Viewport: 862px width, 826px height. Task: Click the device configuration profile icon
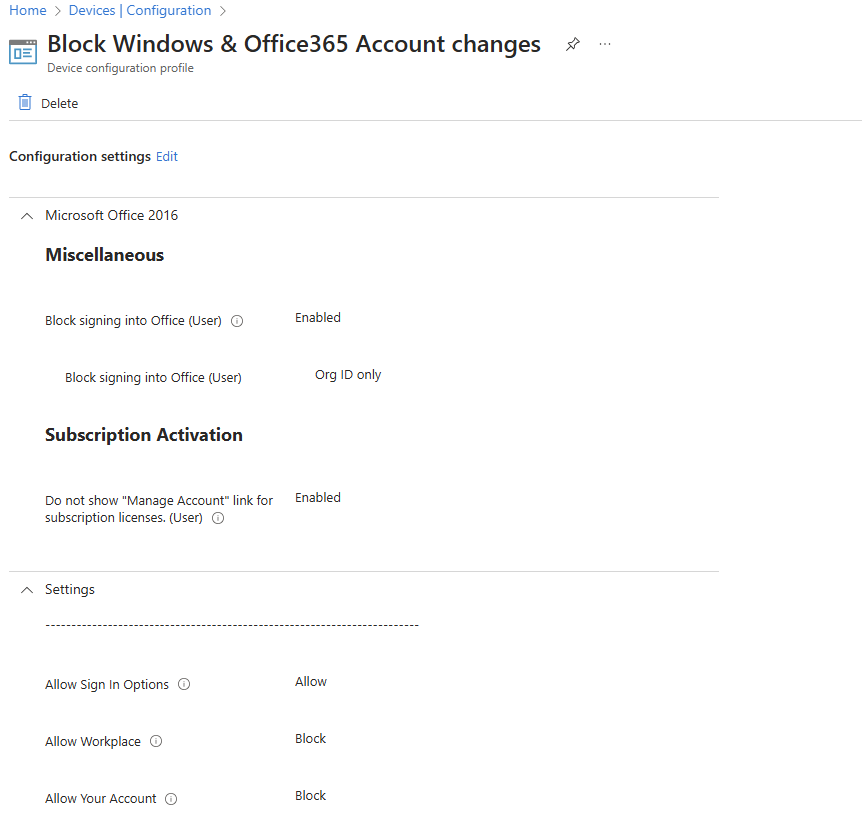coord(23,52)
